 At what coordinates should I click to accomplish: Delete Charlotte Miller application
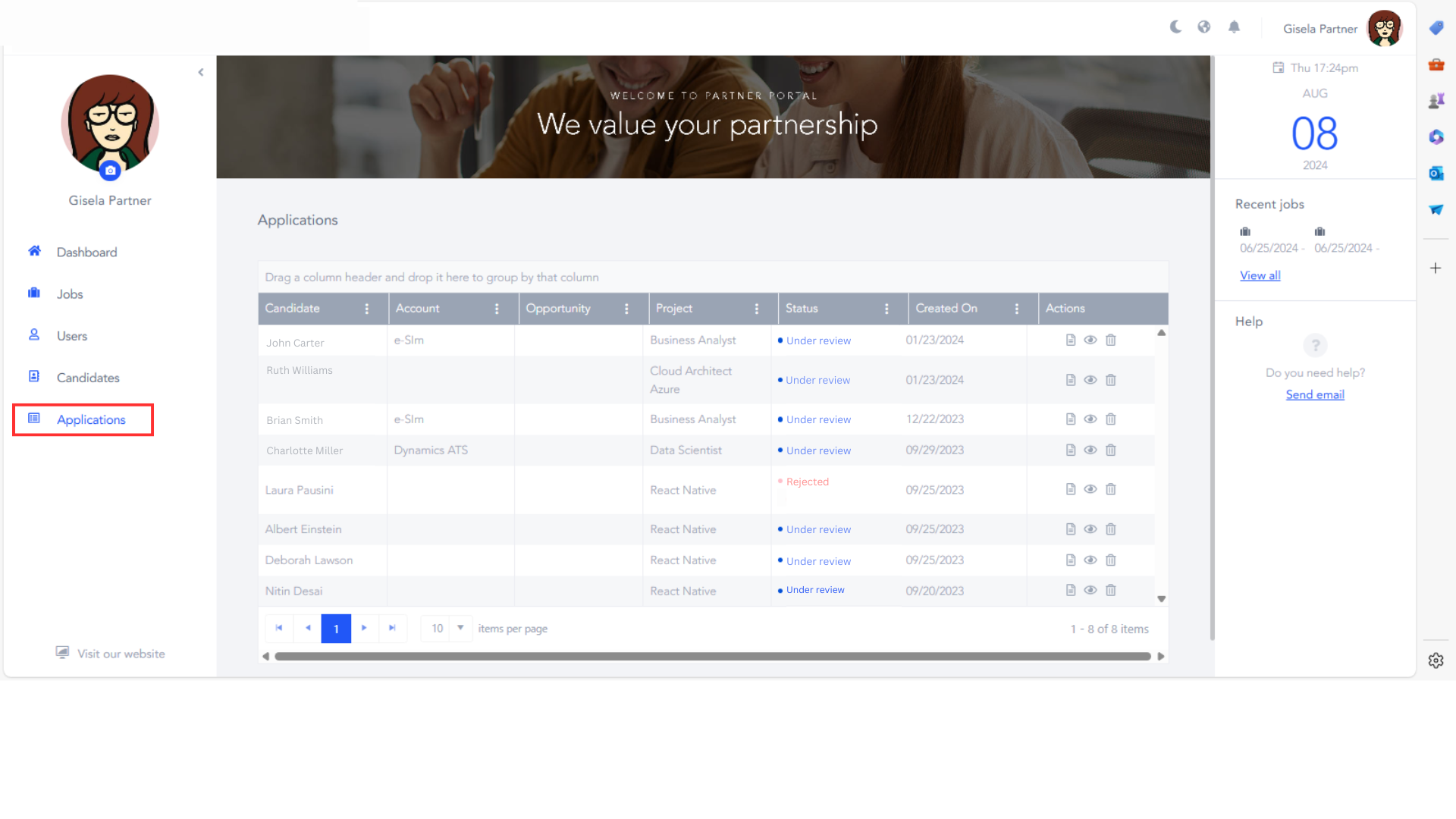pyautogui.click(x=1111, y=450)
